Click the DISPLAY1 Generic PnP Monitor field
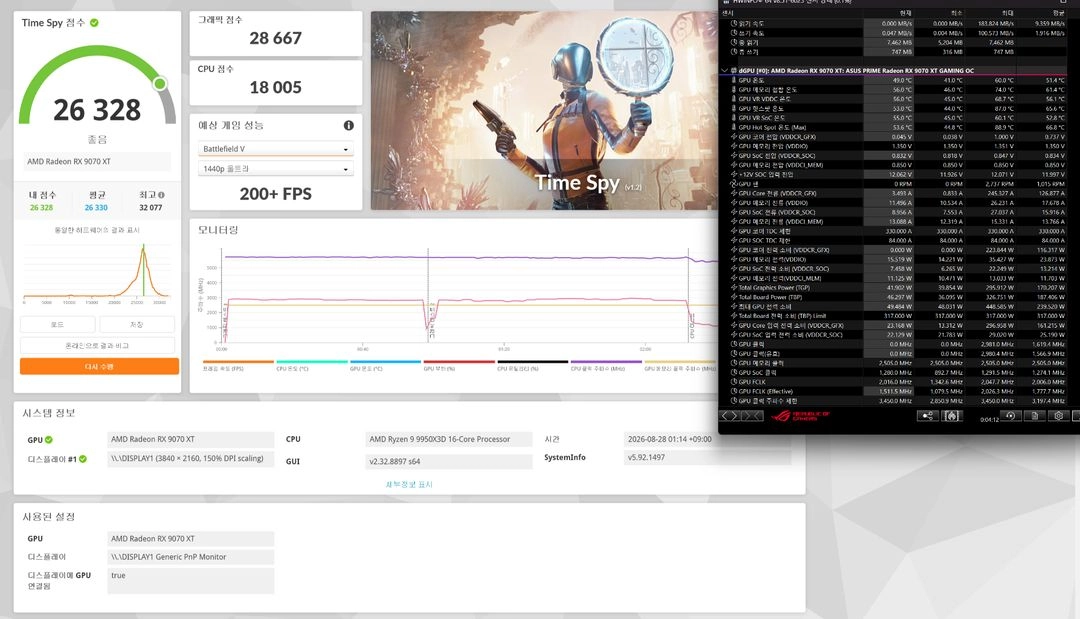This screenshot has height=619, width=1080. point(191,557)
